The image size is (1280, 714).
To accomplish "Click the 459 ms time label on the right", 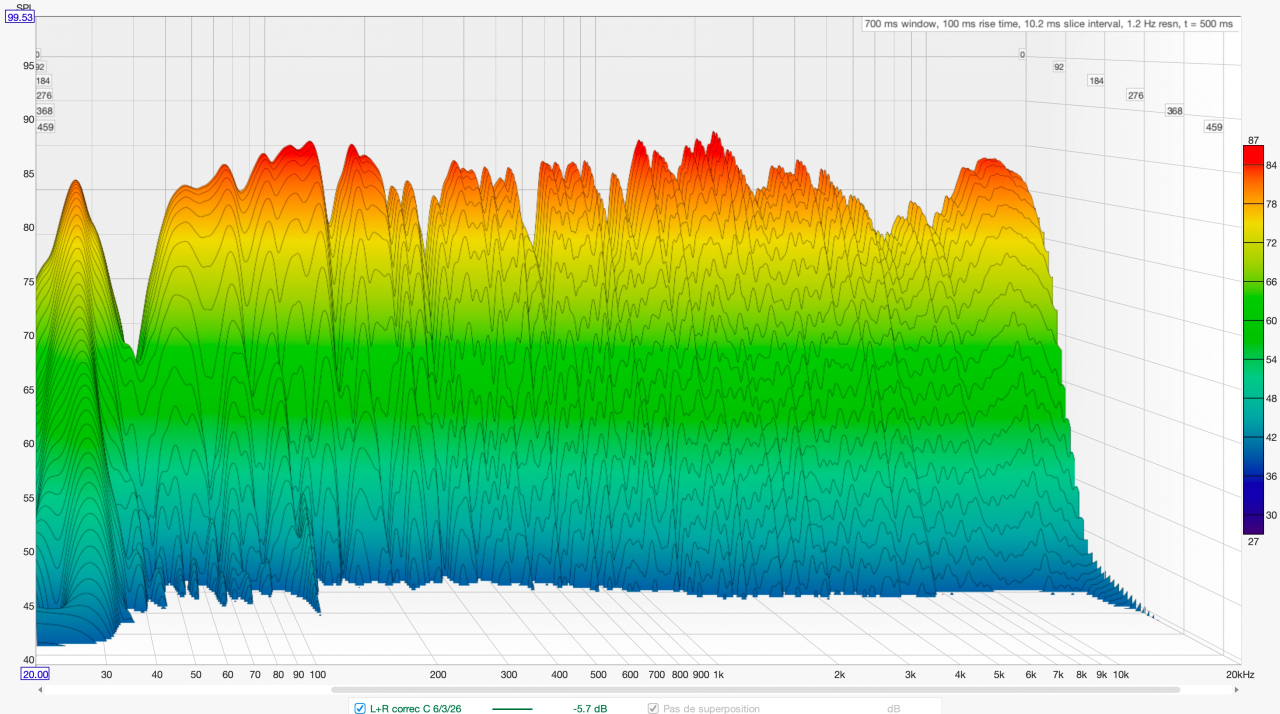I will [1214, 127].
